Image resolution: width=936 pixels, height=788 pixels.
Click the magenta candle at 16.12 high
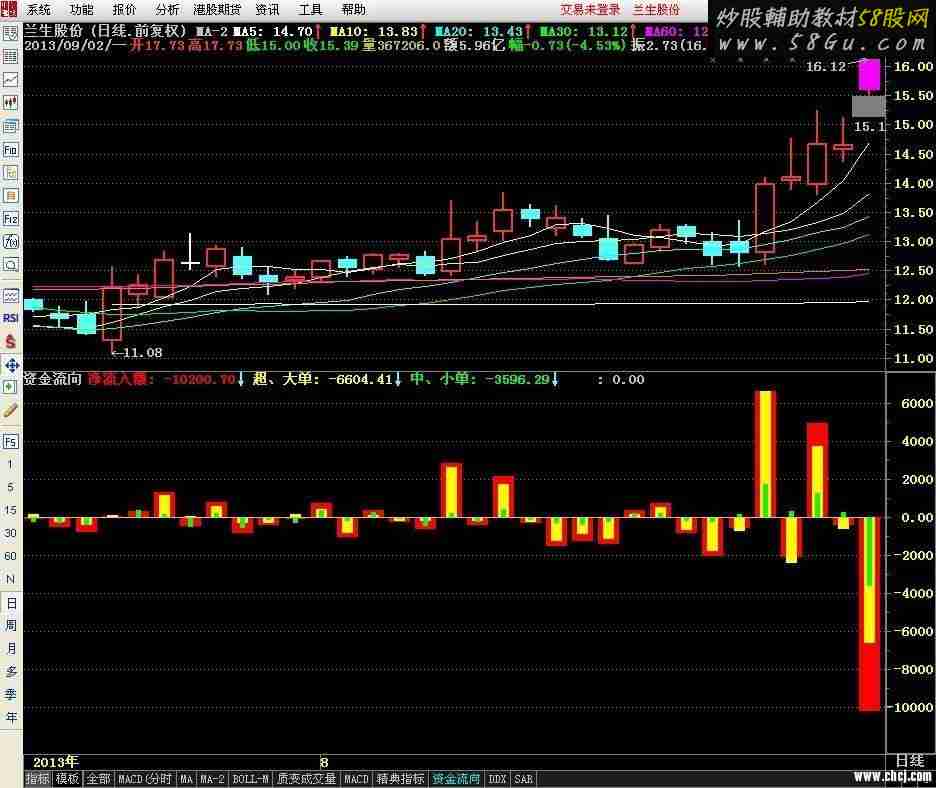coord(869,75)
